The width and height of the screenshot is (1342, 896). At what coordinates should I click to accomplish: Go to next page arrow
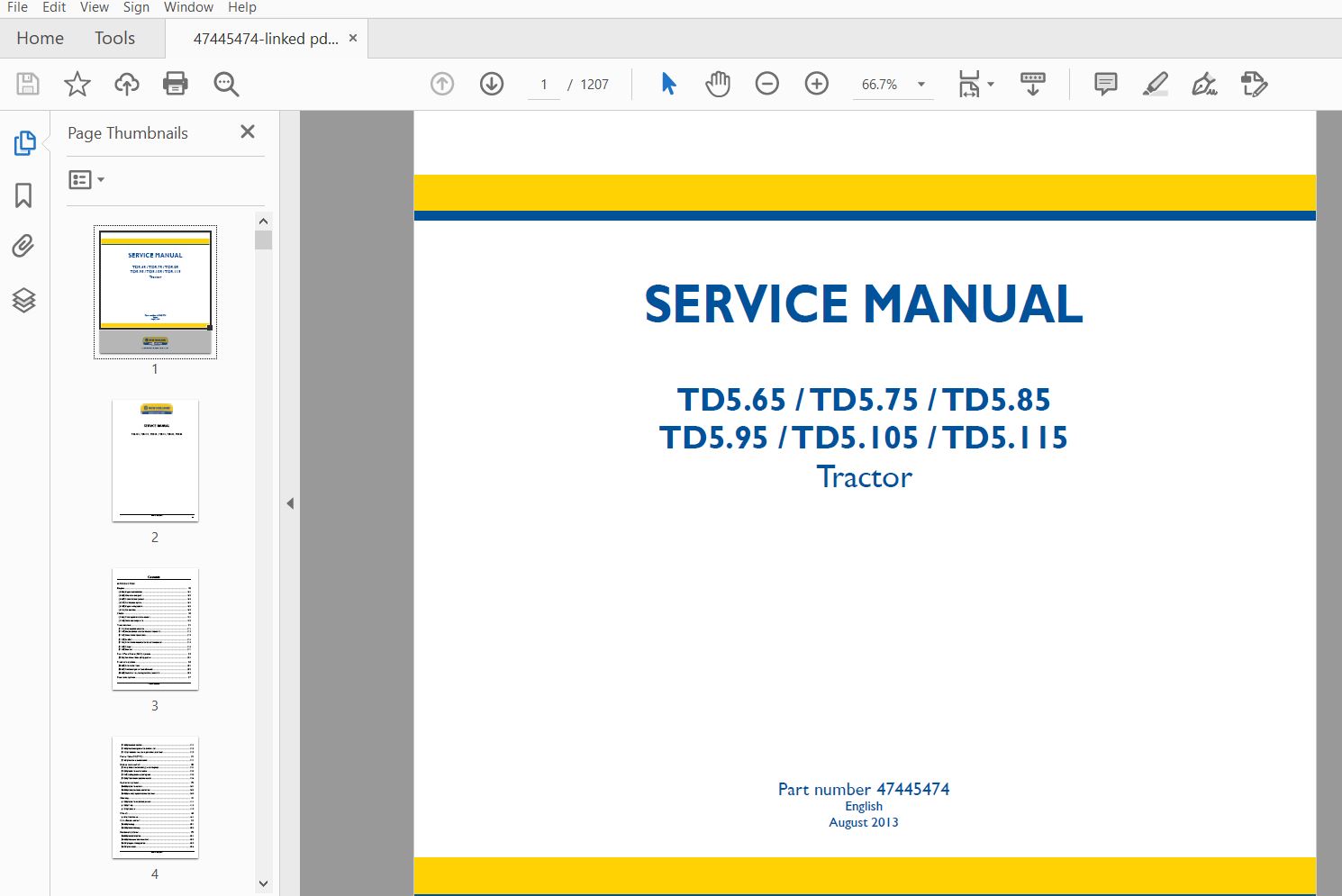[492, 84]
